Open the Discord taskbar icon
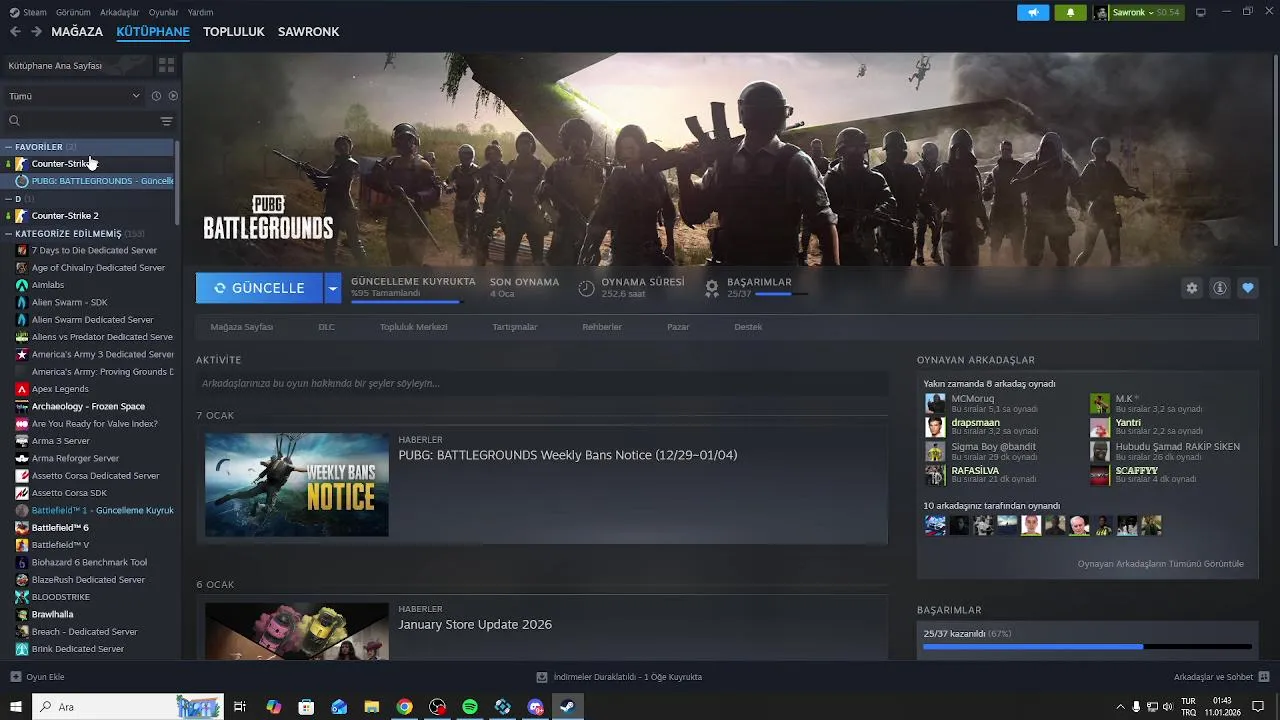Image resolution: width=1280 pixels, height=720 pixels. click(x=535, y=707)
